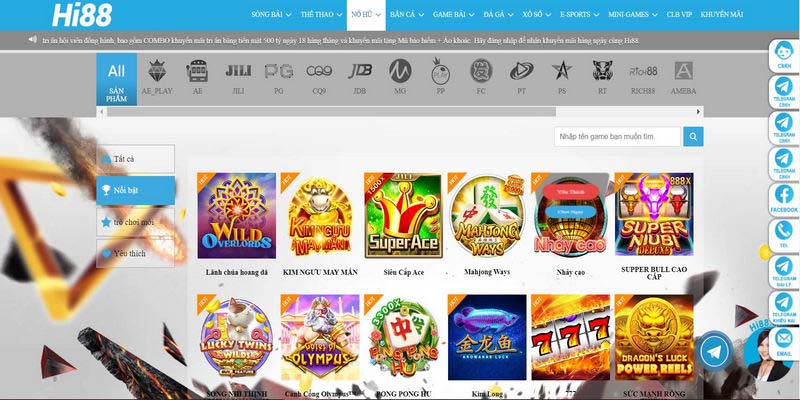Screen dimensions: 800x400
Task: Select the All SẢN PHẨM tab
Action: point(116,79)
